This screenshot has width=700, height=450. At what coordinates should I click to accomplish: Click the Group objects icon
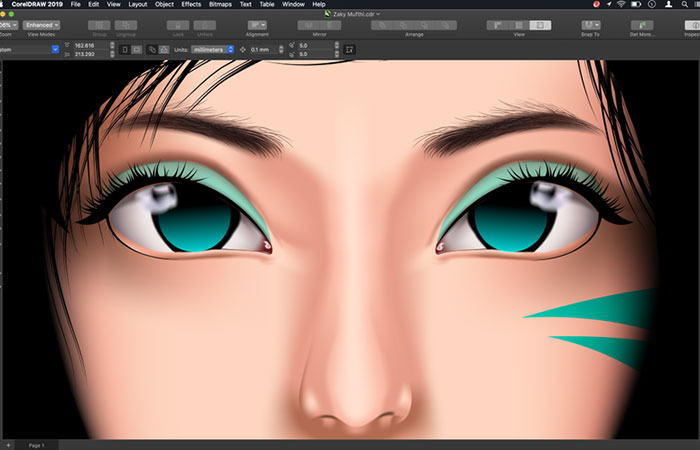(x=100, y=24)
